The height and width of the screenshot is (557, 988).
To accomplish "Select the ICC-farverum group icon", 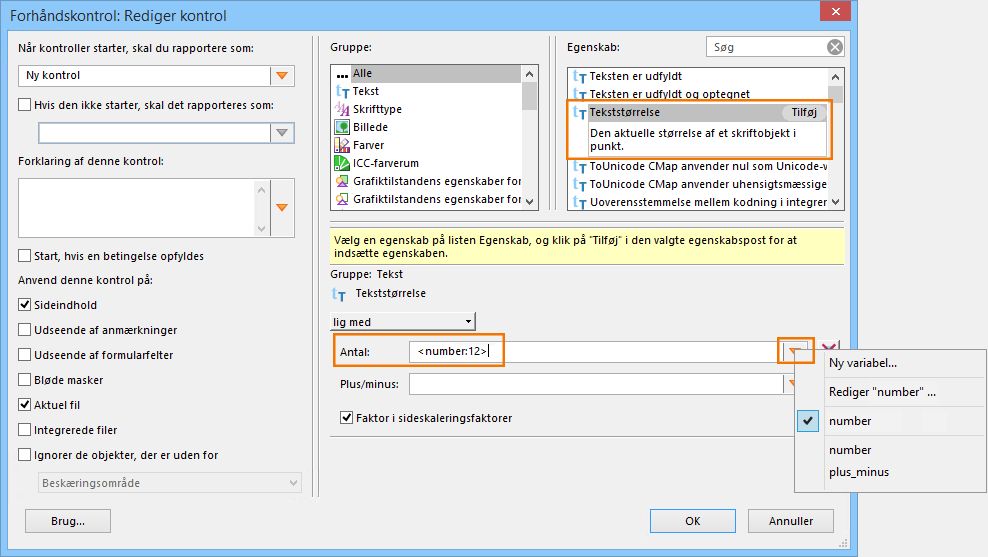I will [342, 163].
